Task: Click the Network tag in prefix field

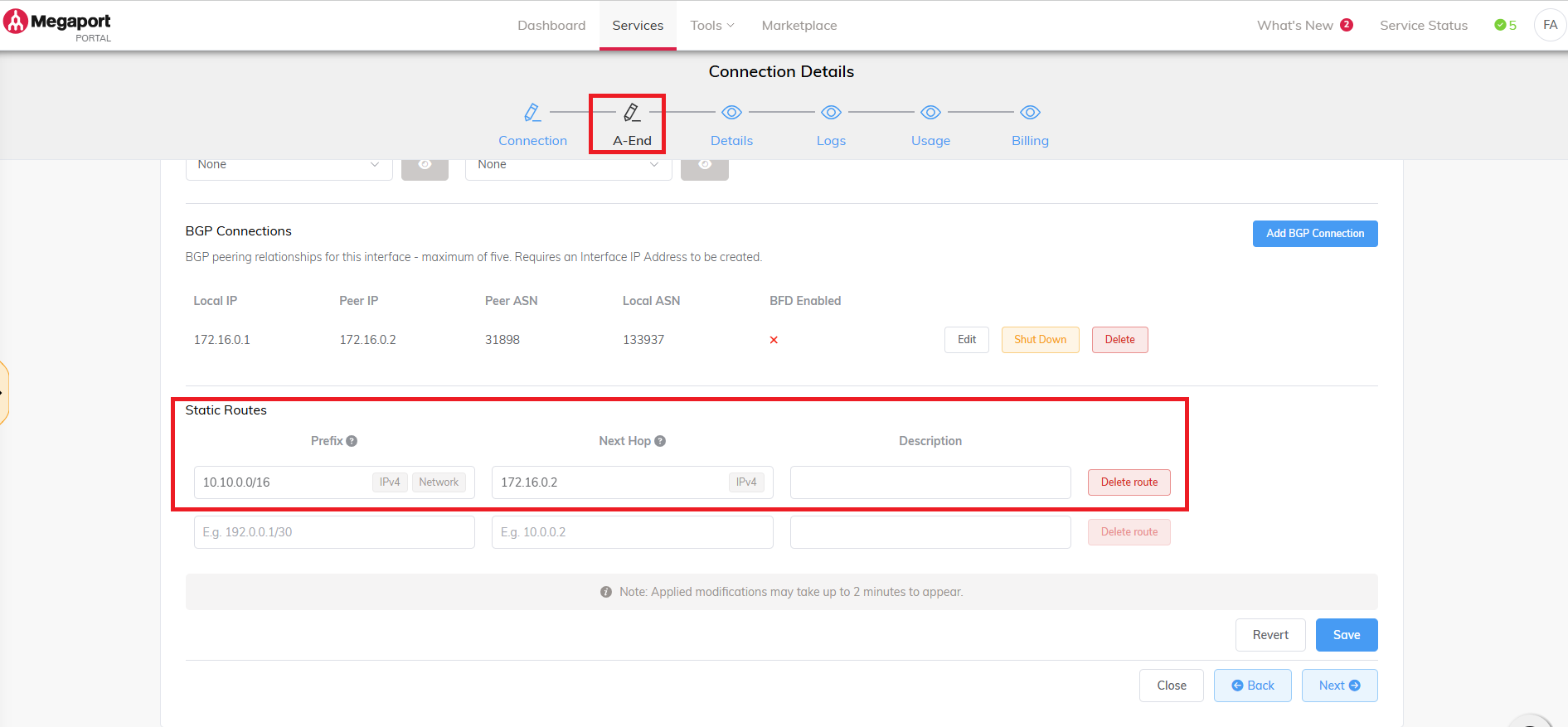Action: [439, 482]
